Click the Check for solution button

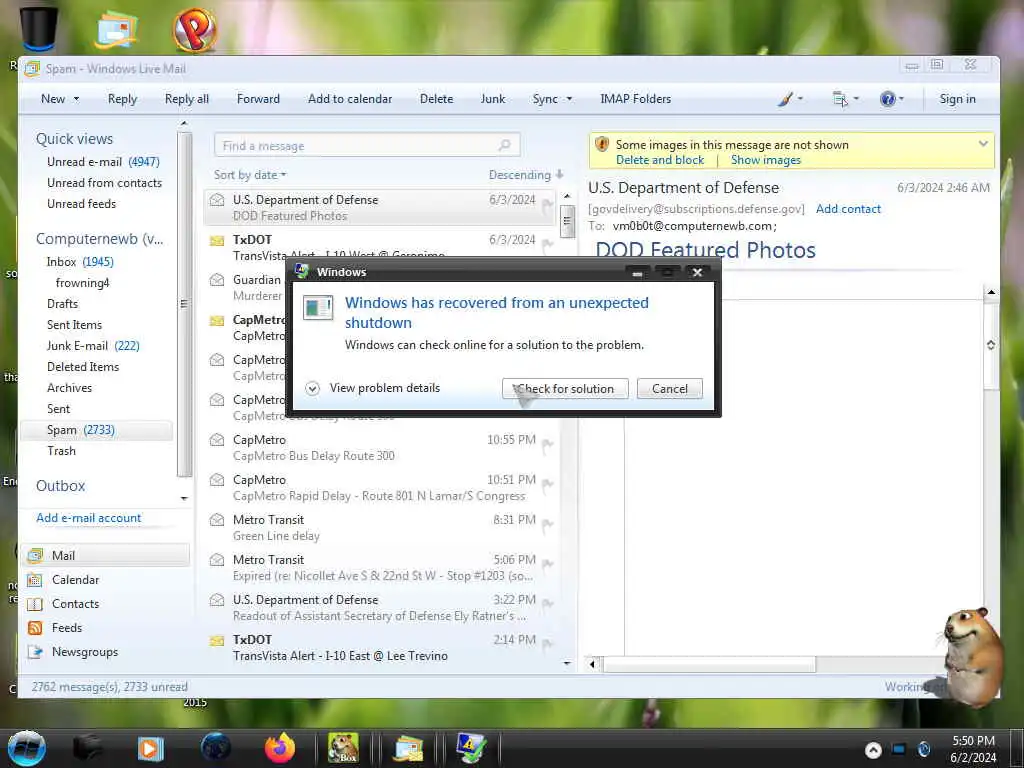pyautogui.click(x=565, y=389)
